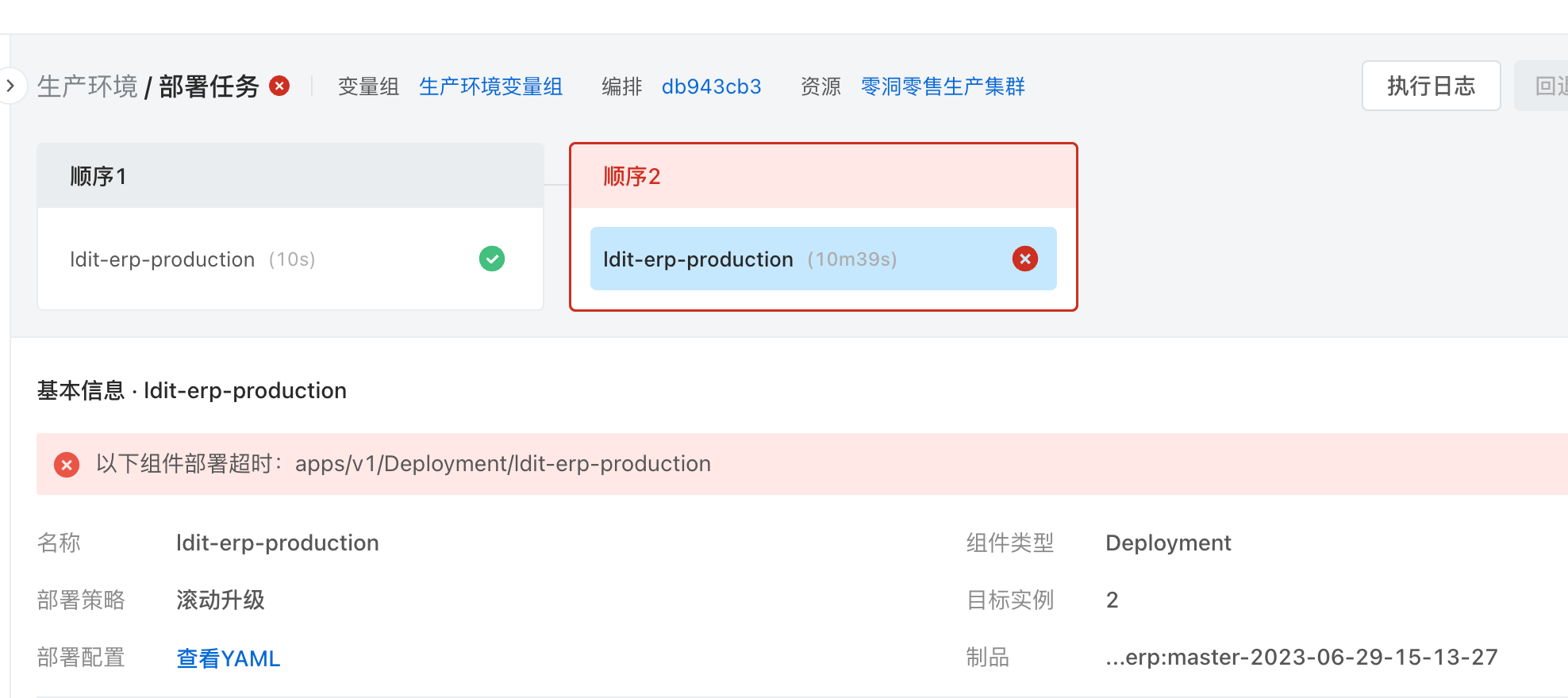Click green success check in 顺序1
The height and width of the screenshot is (698, 1568).
492,259
